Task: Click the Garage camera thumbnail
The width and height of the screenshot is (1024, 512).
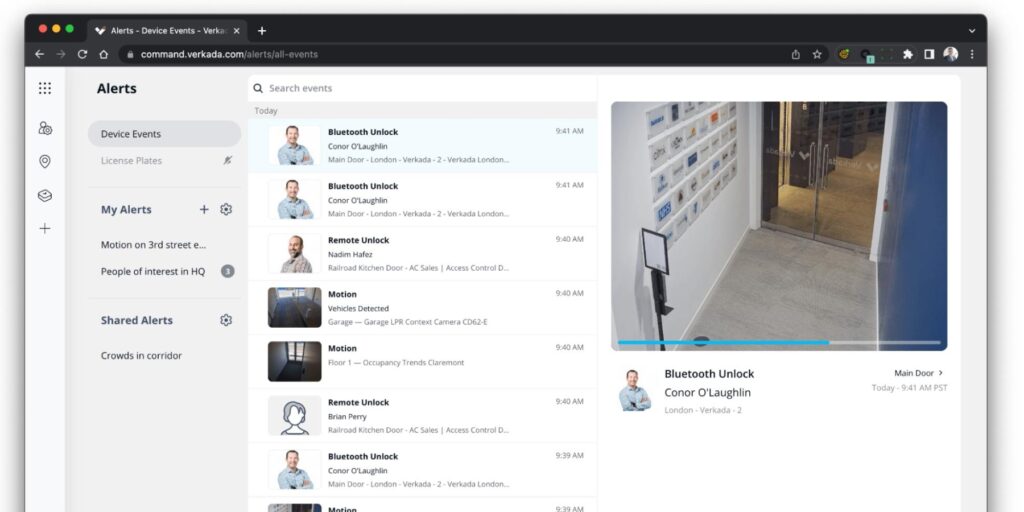Action: tap(295, 308)
